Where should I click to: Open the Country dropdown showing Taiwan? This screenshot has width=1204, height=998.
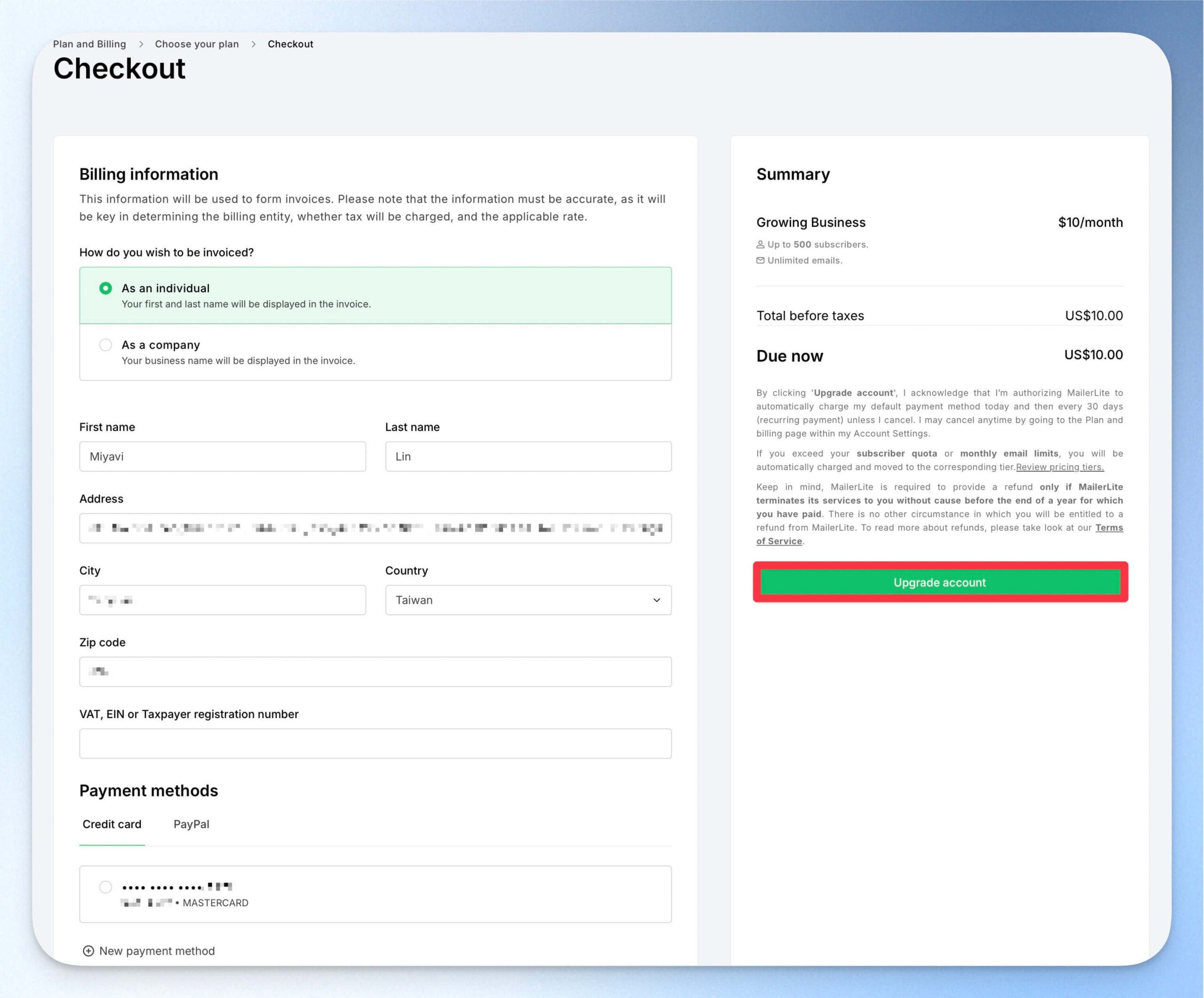pyautogui.click(x=528, y=600)
